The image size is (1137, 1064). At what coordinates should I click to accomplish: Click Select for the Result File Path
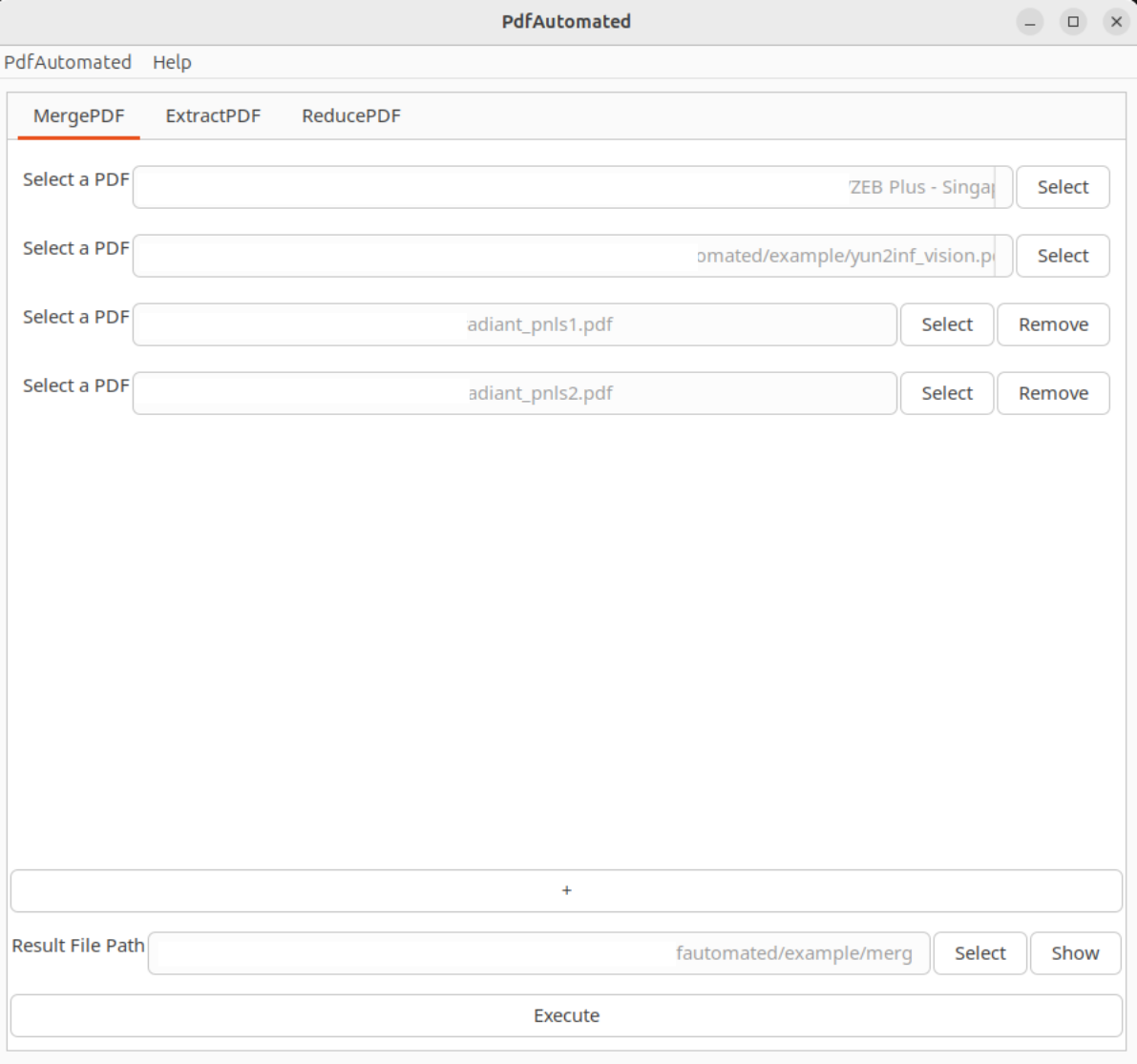[979, 953]
